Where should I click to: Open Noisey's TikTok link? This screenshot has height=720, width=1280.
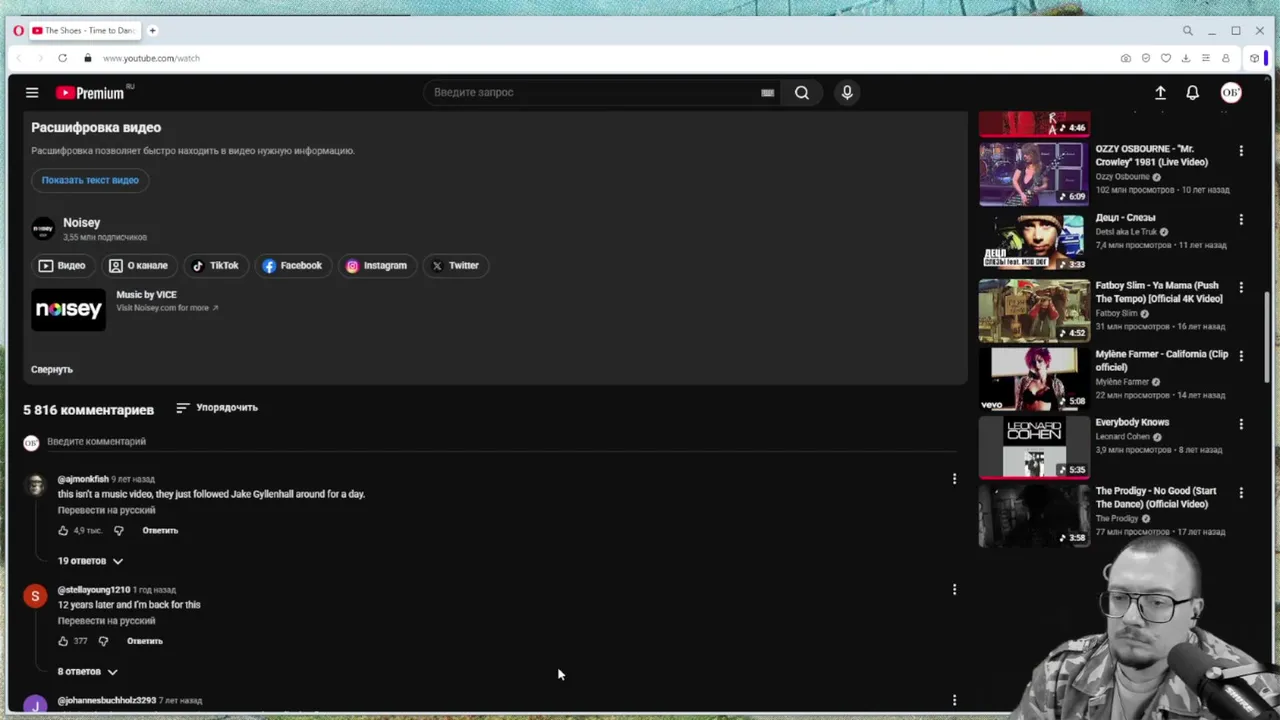click(x=215, y=266)
